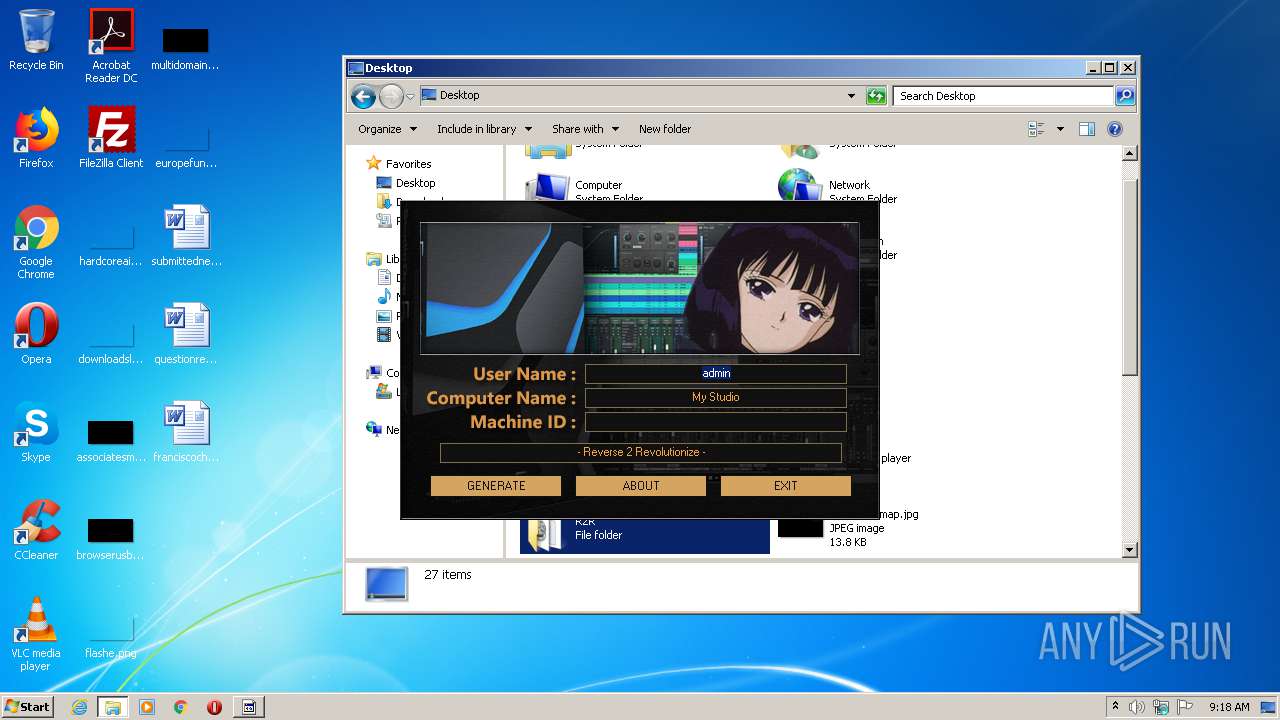The width and height of the screenshot is (1280, 720).
Task: Expand the address bar history dropdown
Action: pos(851,96)
